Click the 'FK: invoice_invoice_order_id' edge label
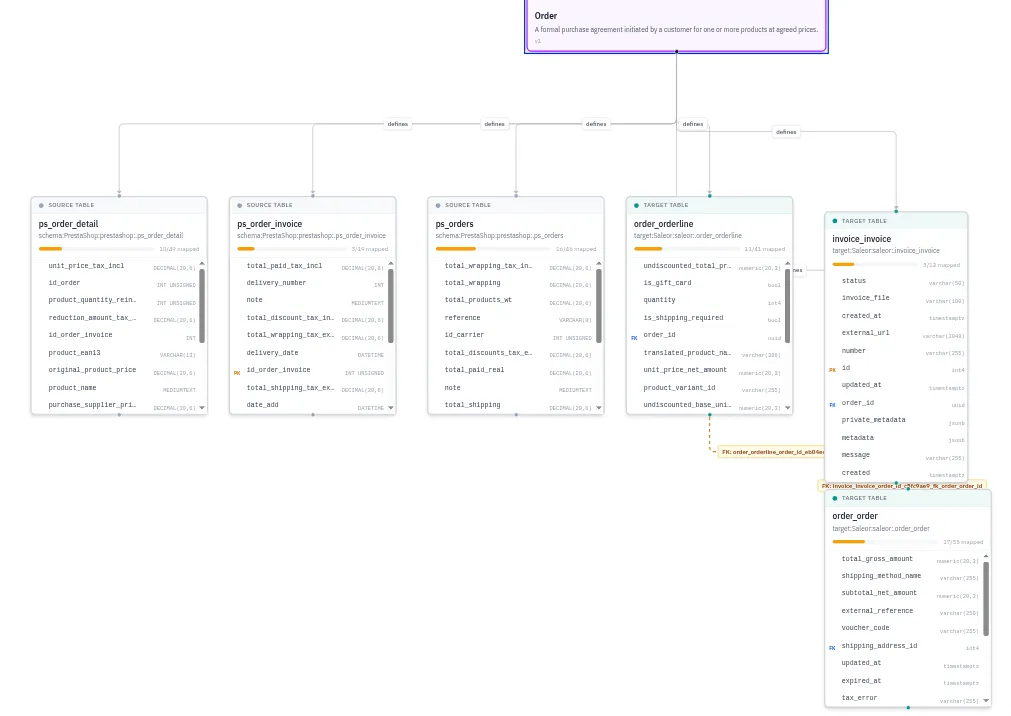1011x716 pixels. click(902, 486)
